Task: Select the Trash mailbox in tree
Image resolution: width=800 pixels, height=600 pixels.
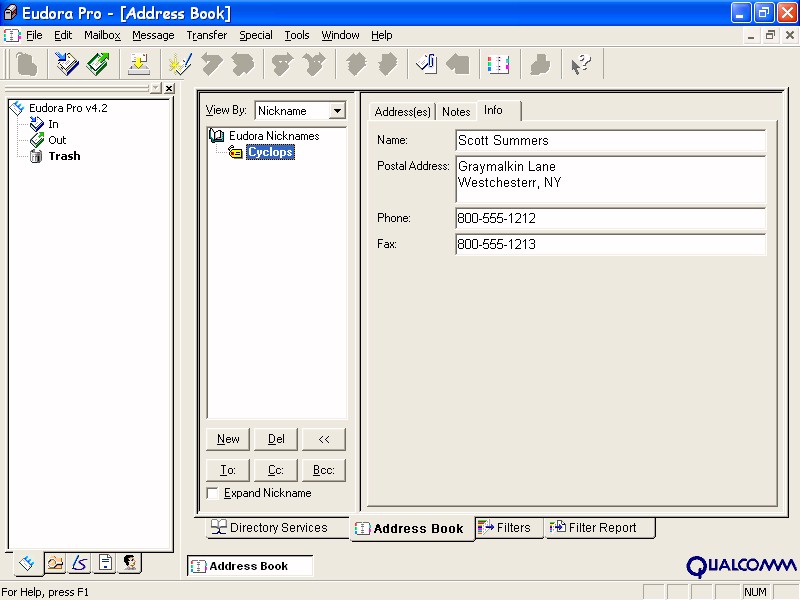Action: [x=64, y=156]
